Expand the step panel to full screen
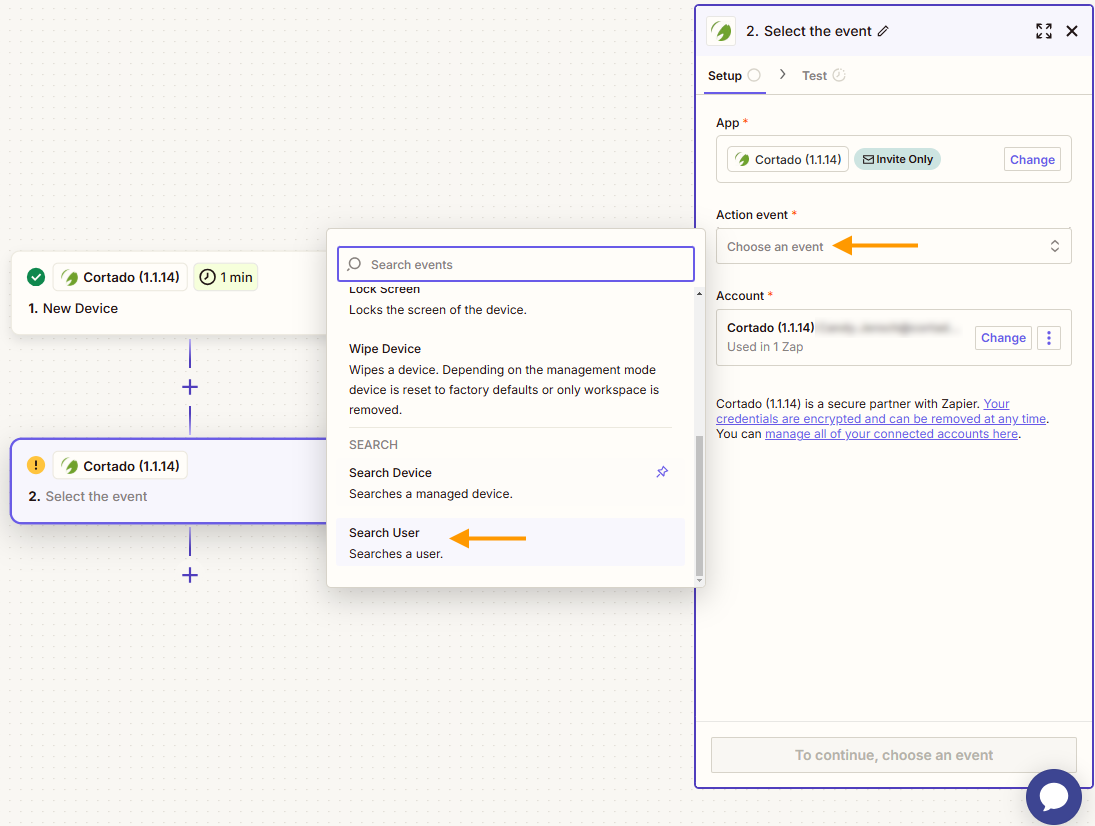This screenshot has height=826, width=1095. (1043, 31)
